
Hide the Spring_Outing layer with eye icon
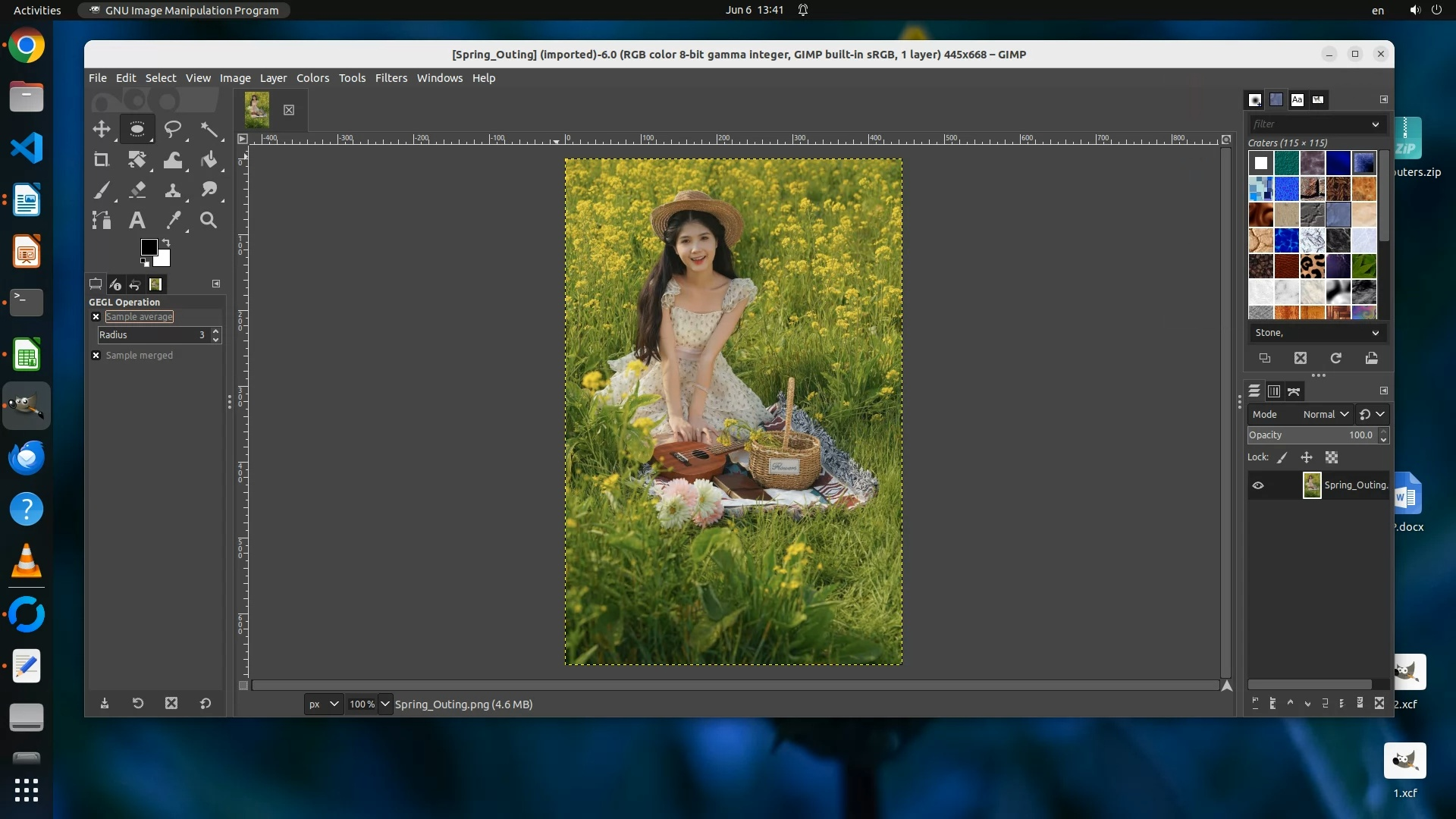point(1258,485)
